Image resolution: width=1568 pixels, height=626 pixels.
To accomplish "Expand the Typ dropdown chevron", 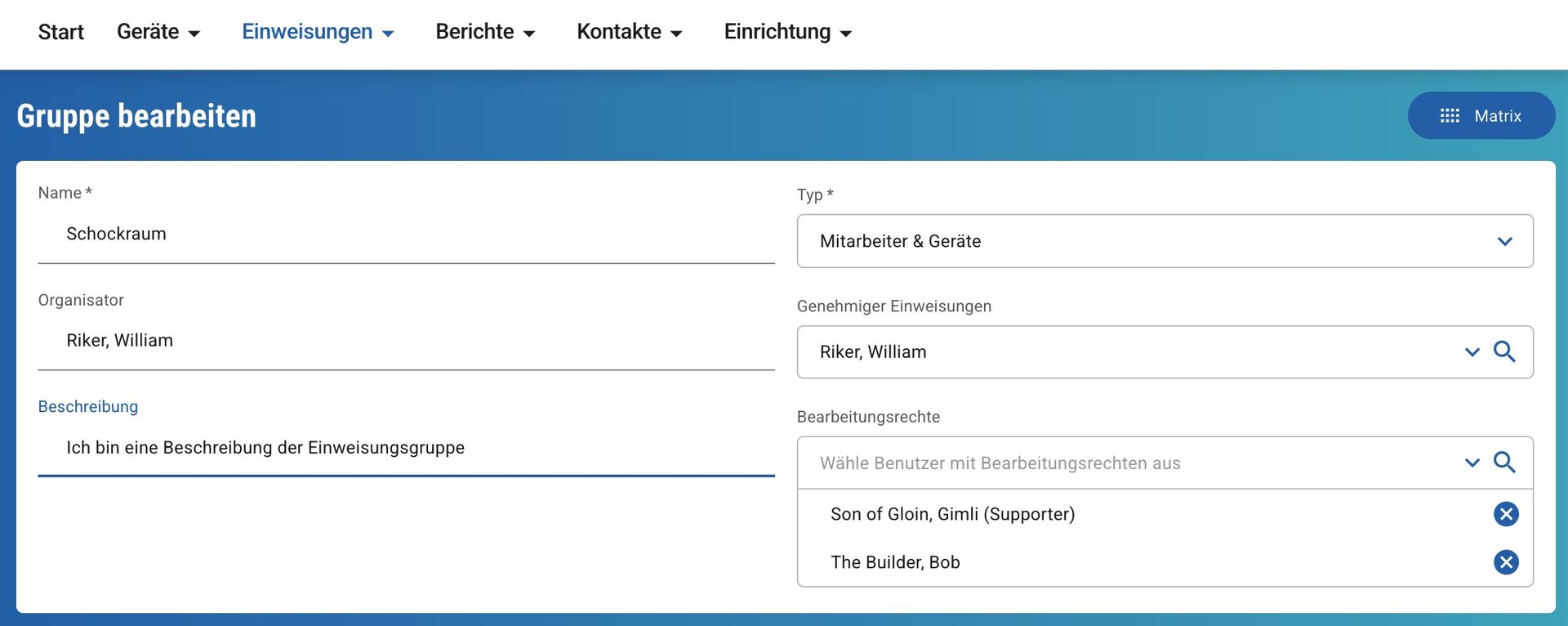I will pyautogui.click(x=1505, y=241).
